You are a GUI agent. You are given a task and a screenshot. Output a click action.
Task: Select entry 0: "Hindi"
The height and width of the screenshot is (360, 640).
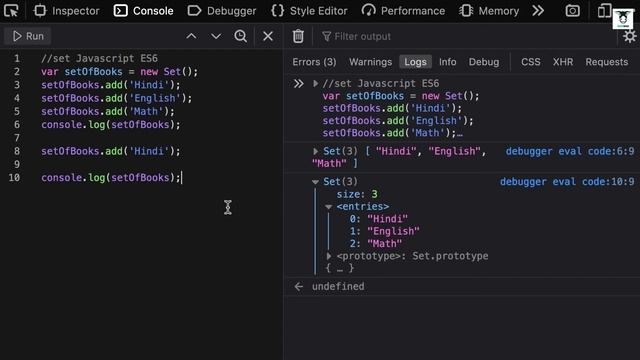(378, 219)
